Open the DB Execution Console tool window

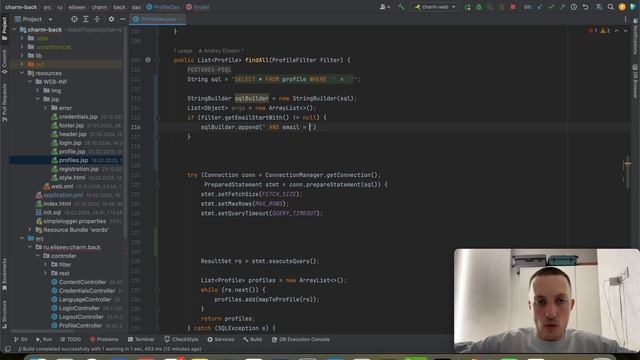301,339
